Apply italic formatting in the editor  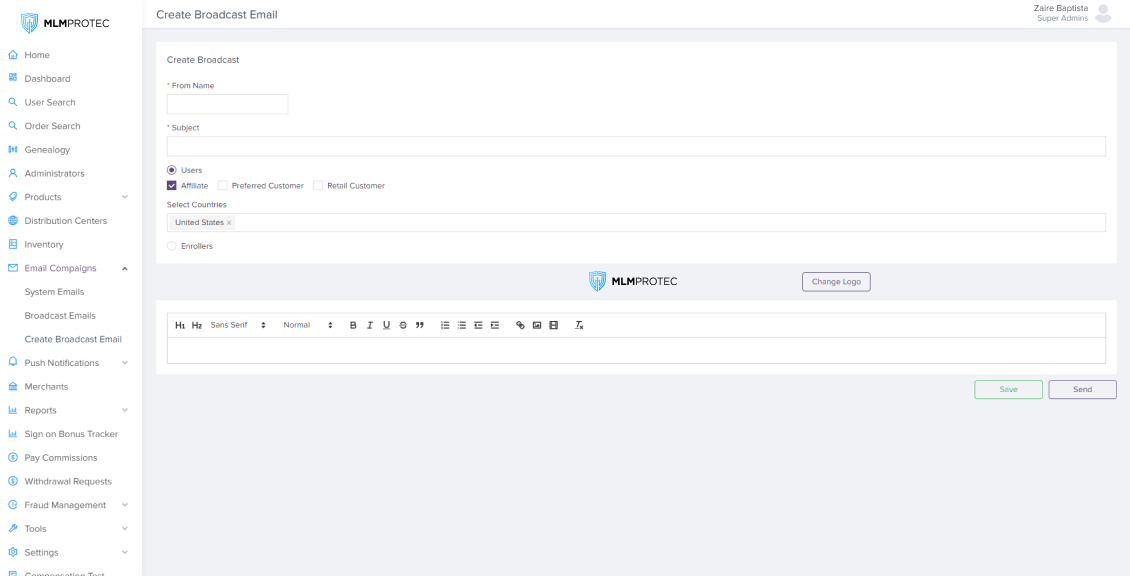tap(370, 325)
